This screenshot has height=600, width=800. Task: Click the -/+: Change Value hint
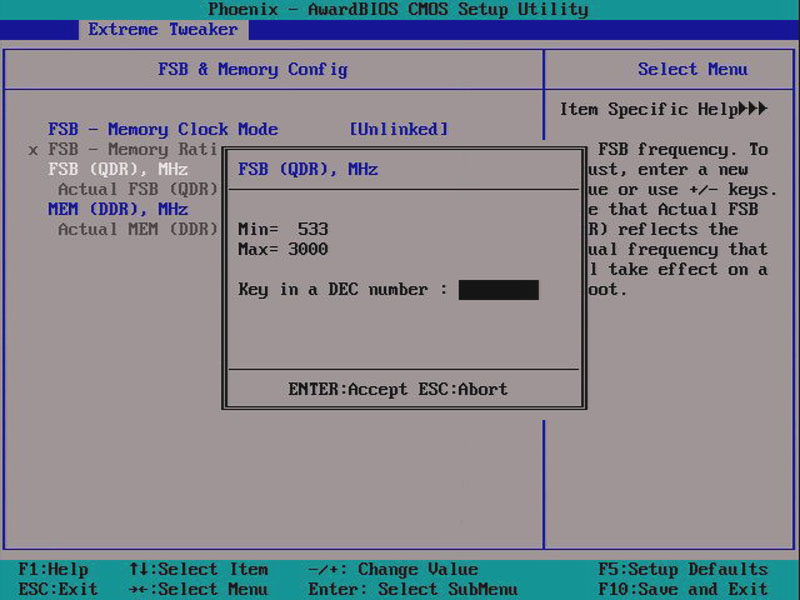pyautogui.click(x=393, y=569)
